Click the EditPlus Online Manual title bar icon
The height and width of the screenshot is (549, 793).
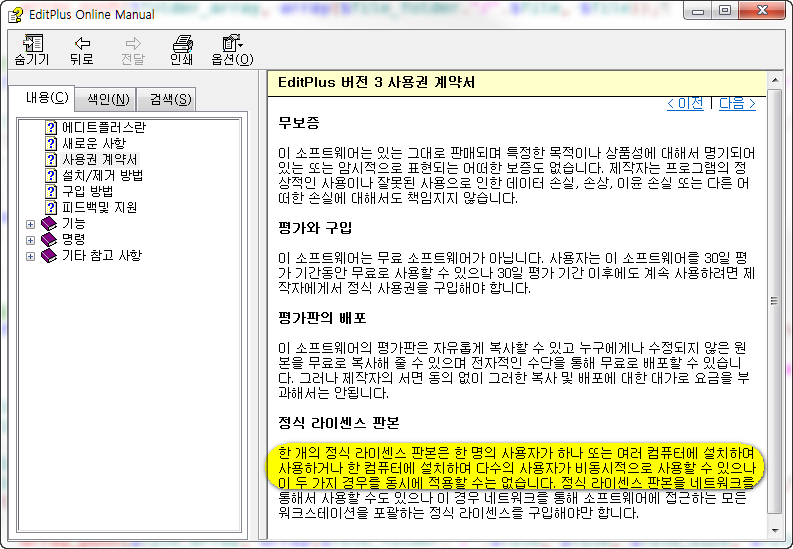coord(16,15)
